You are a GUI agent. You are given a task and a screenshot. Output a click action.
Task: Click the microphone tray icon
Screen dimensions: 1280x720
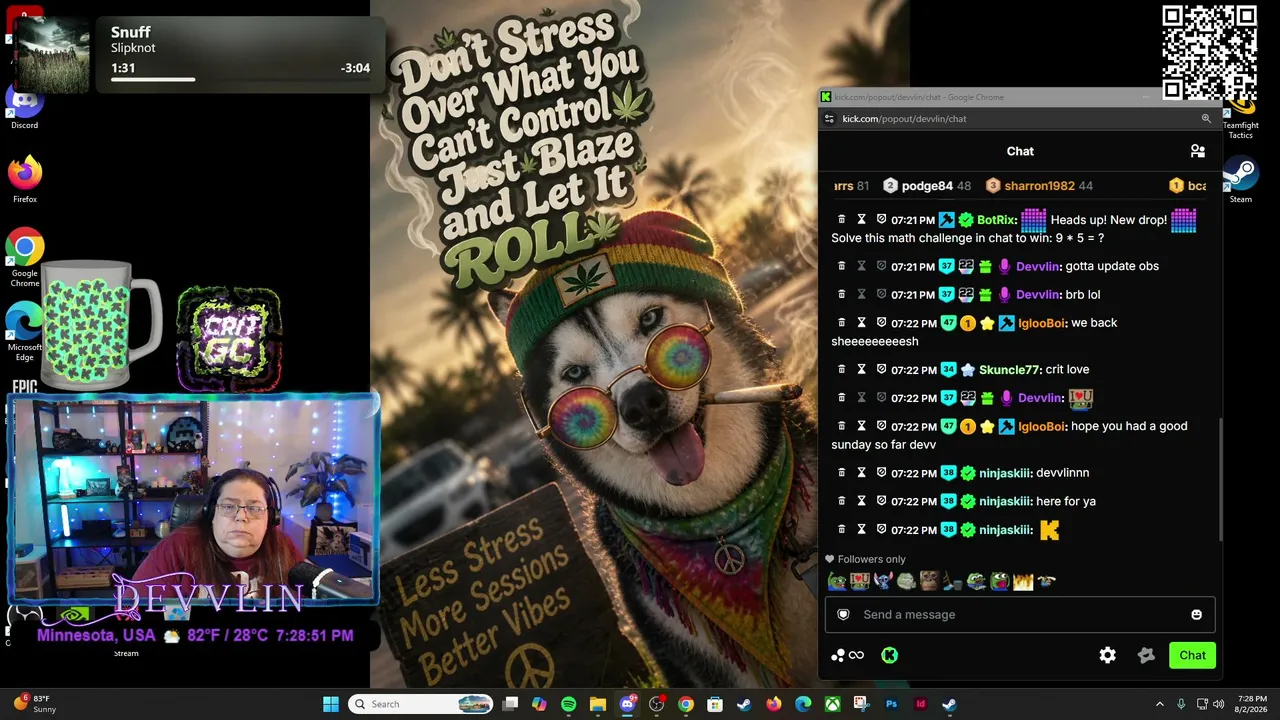1181,704
